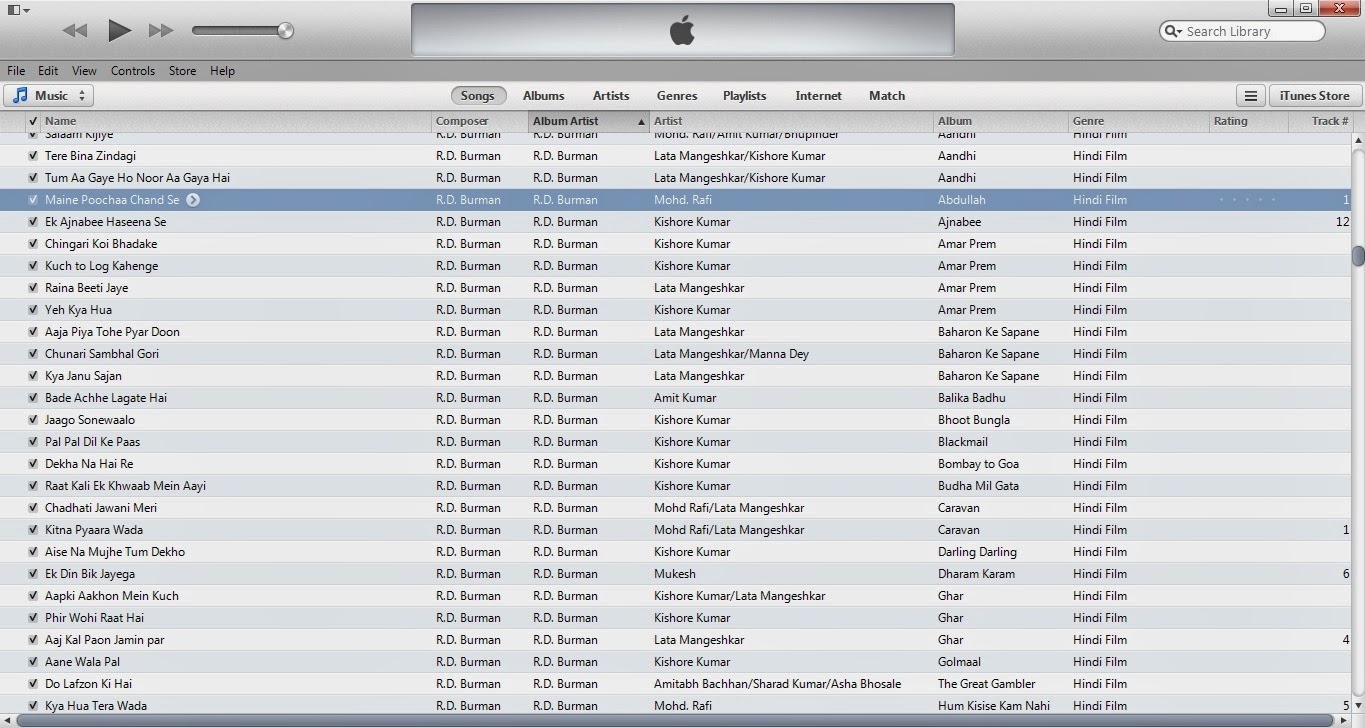Click the artist Amitabh Bachhan/Sharad Kumar/Asha Bhosale
1365x728 pixels.
pos(777,684)
